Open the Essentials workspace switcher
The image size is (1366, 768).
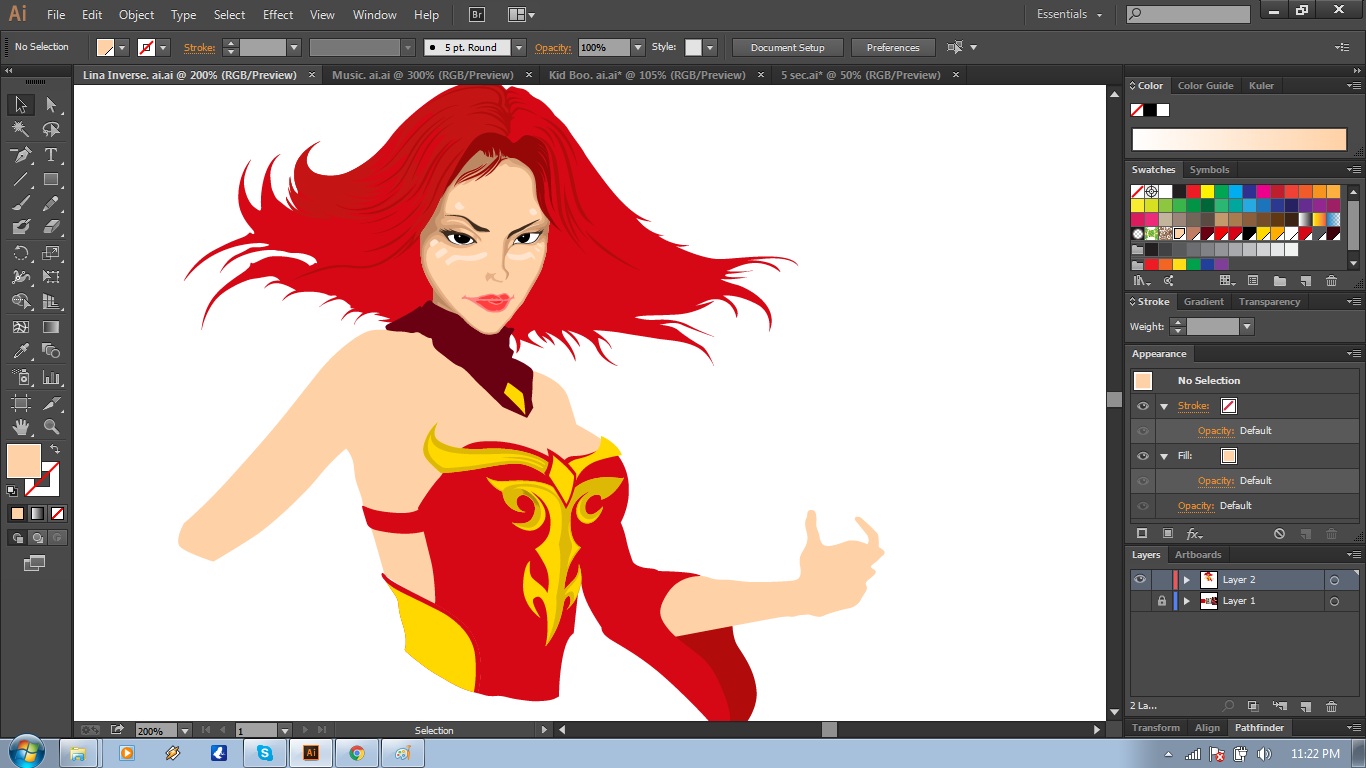pos(1069,14)
